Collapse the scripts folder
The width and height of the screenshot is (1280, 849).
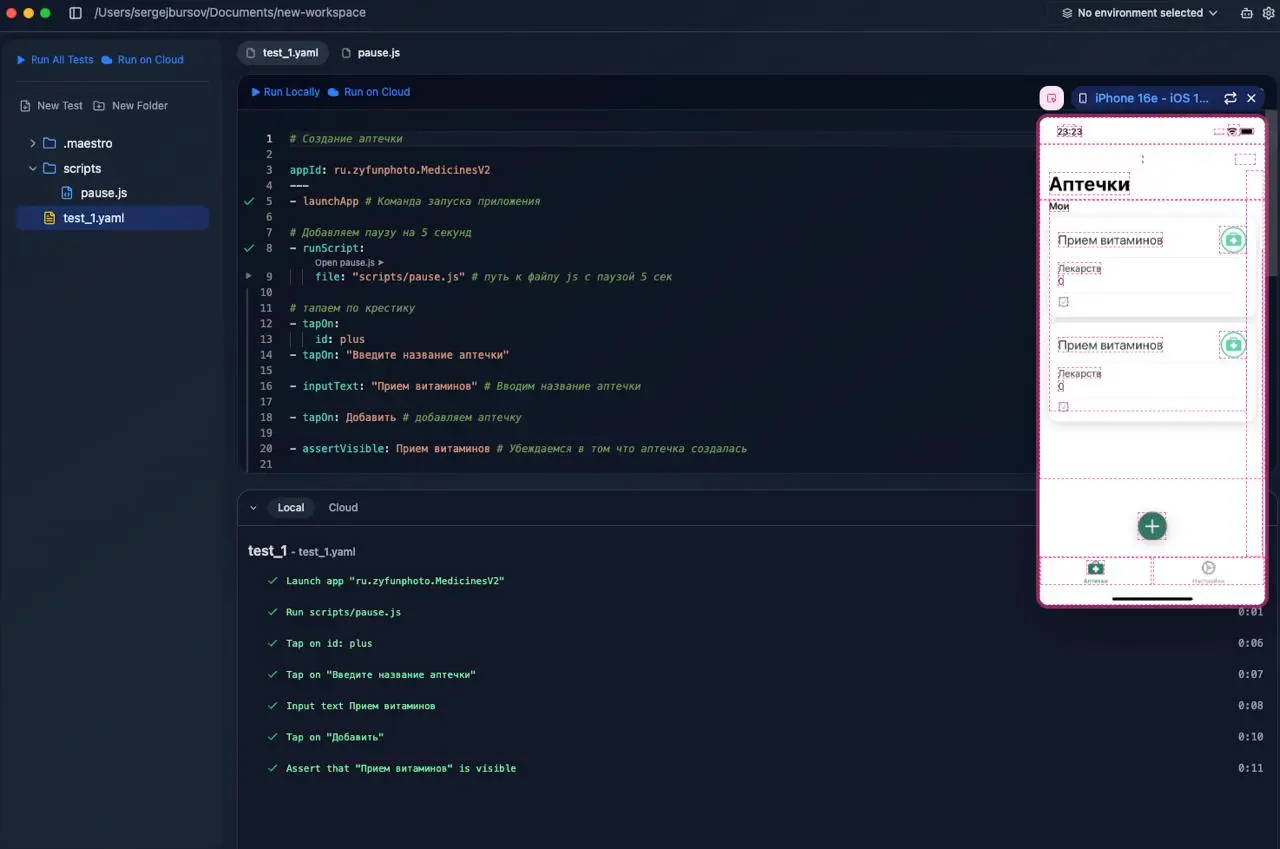click(x=33, y=168)
